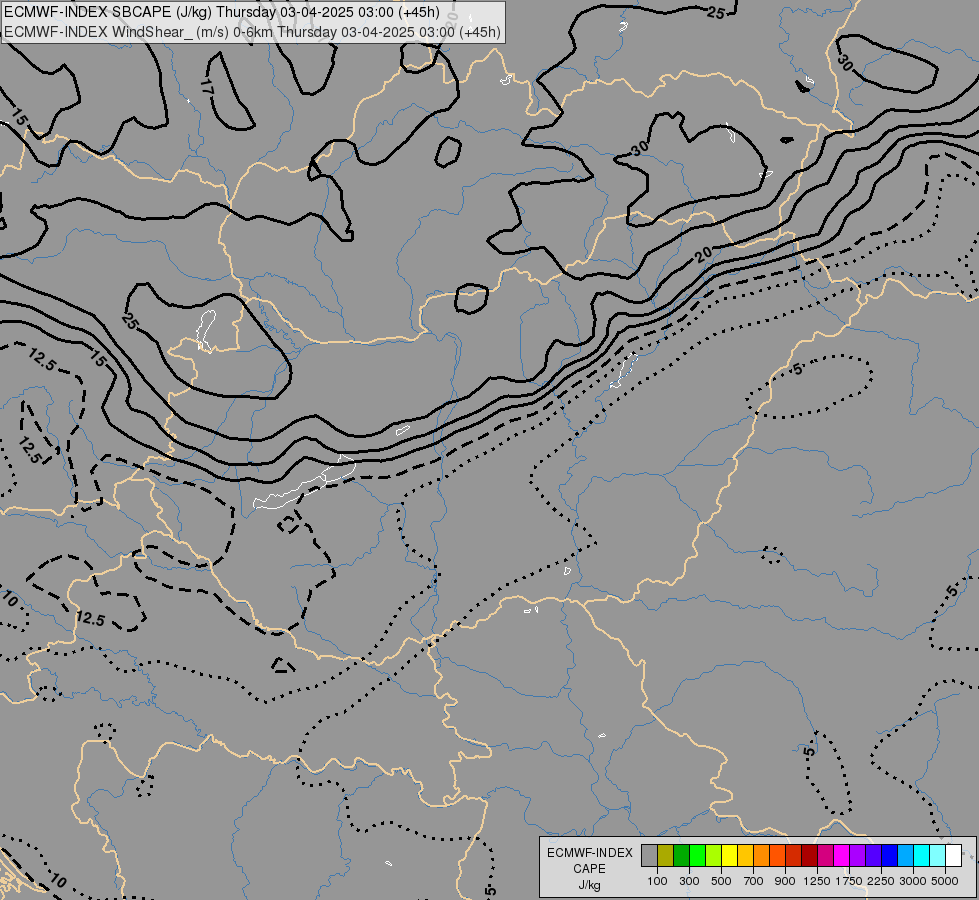Click the yellow-green legend swatch
This screenshot has width=979, height=900.
tap(714, 856)
